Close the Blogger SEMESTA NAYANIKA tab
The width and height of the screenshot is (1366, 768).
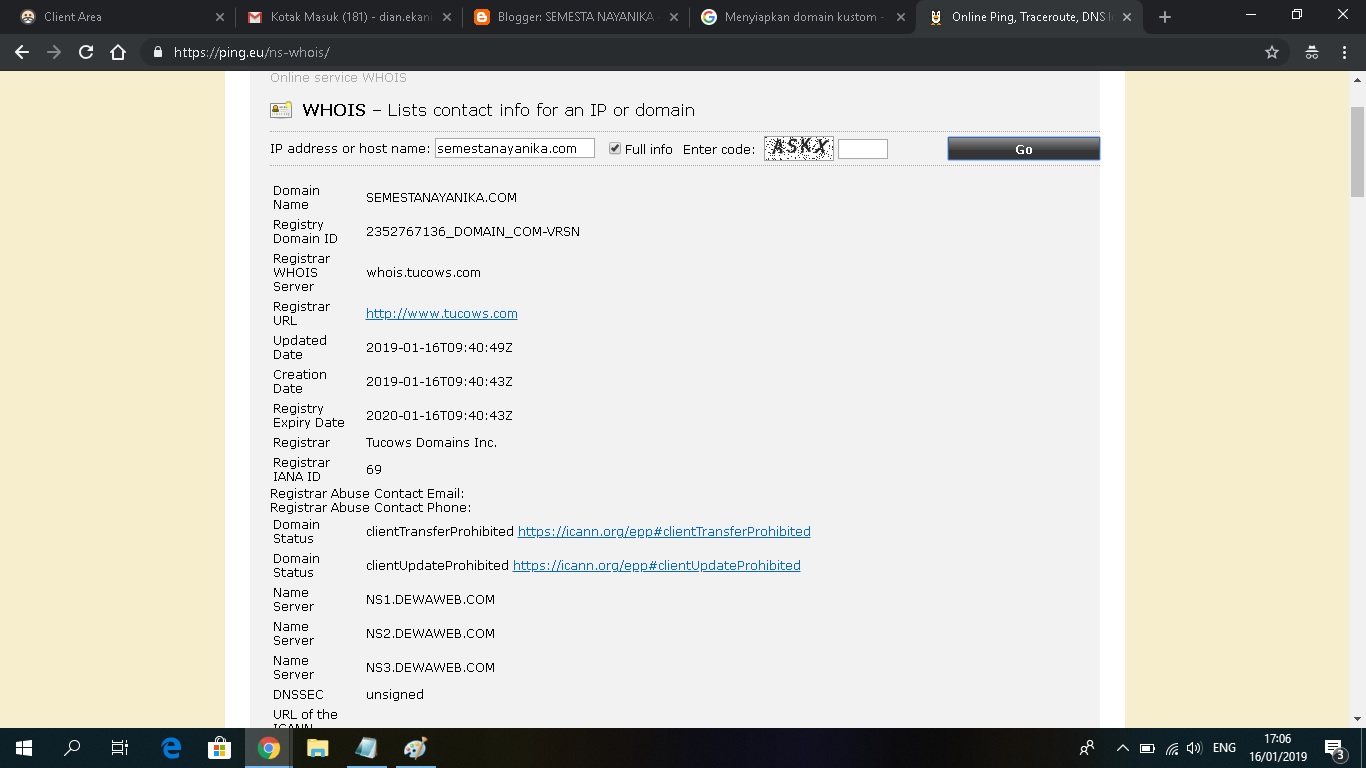point(674,17)
